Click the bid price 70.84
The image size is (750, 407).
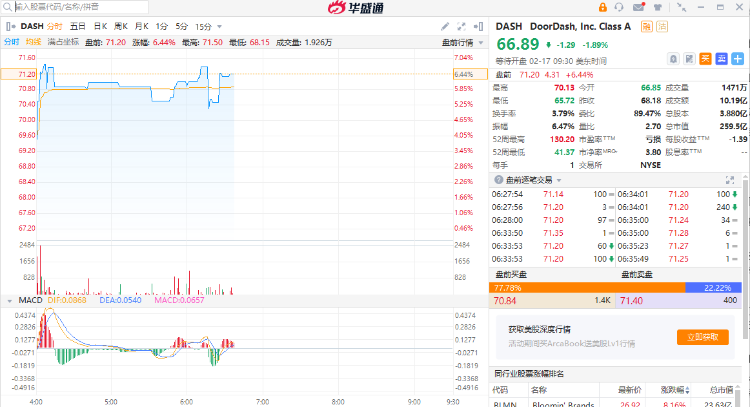click(x=505, y=301)
